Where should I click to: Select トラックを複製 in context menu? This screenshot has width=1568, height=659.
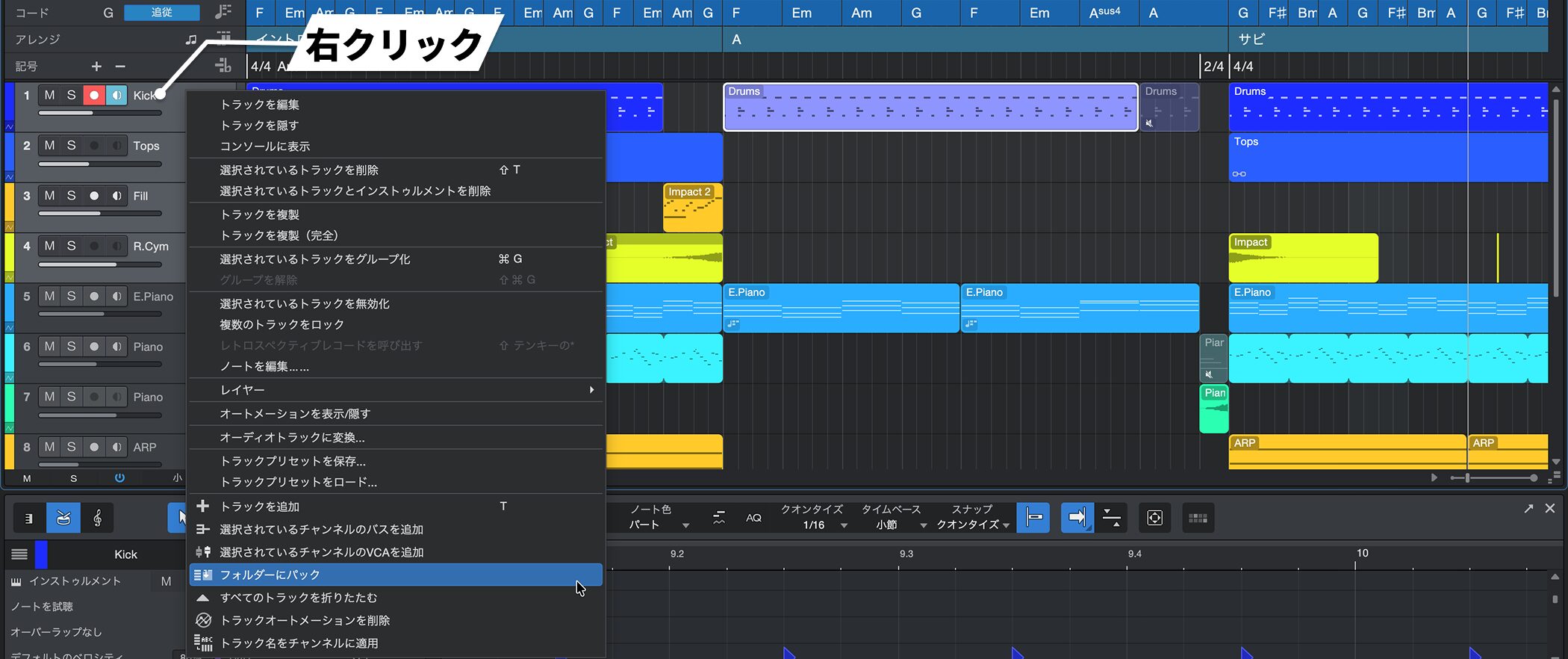[x=260, y=214]
